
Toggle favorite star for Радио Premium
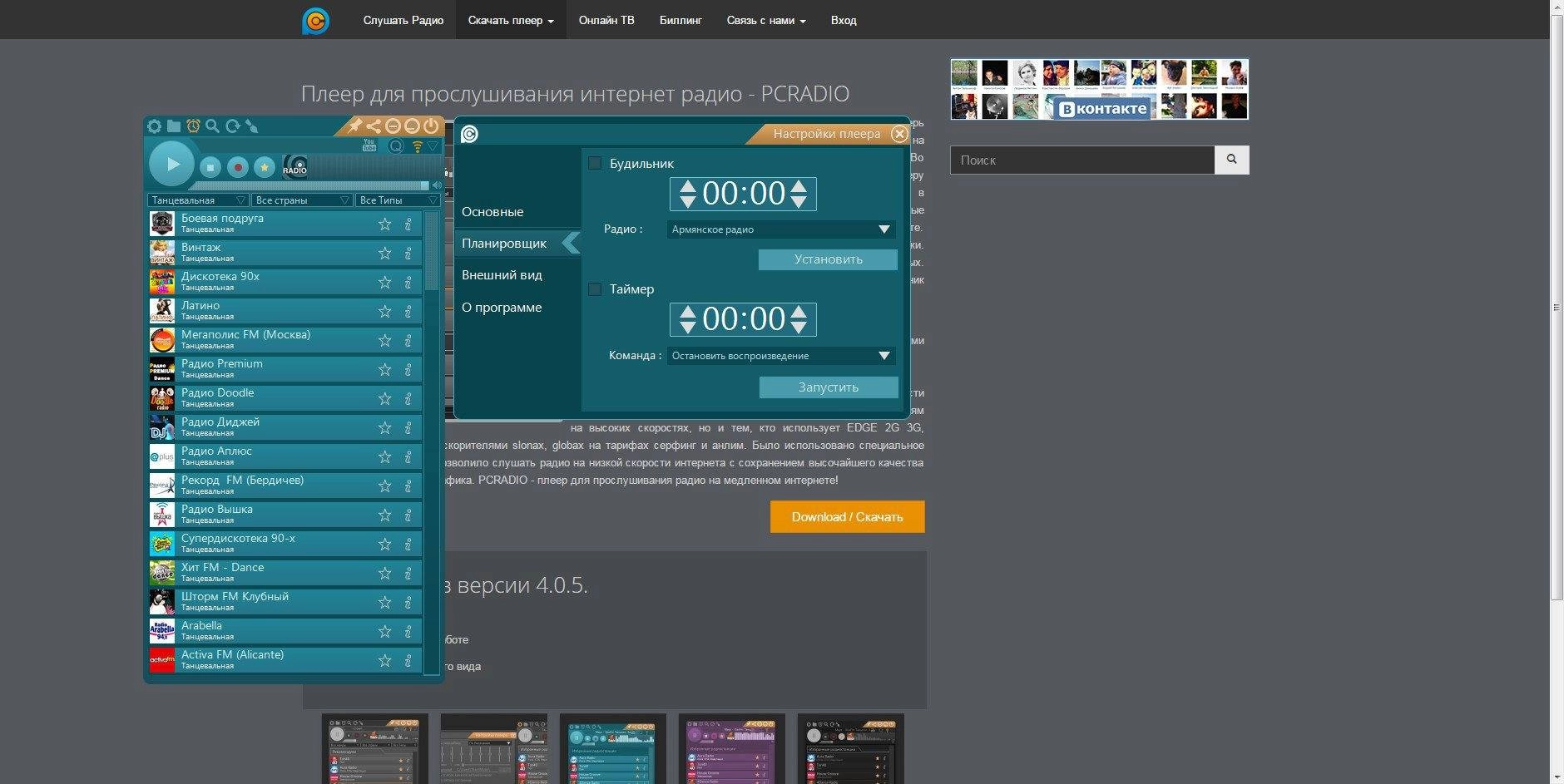(384, 370)
